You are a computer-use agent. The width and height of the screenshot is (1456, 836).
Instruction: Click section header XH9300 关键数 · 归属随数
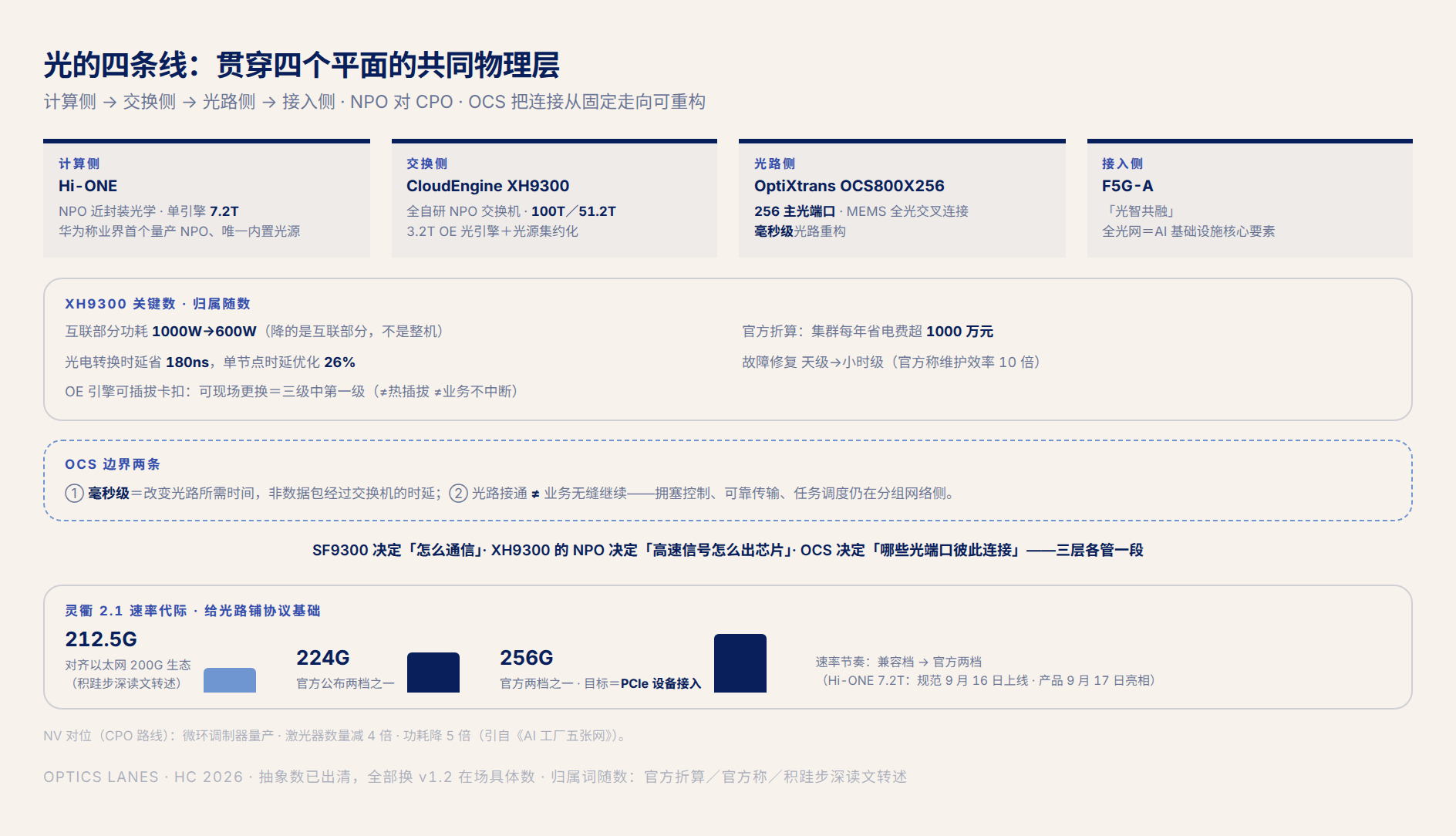tap(157, 304)
